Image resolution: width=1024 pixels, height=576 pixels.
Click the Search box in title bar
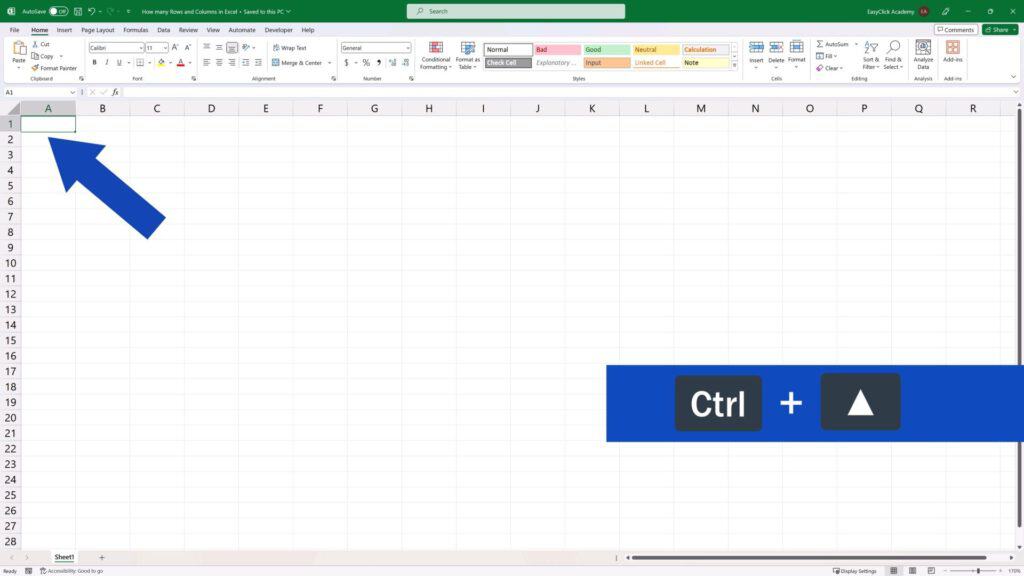tap(516, 11)
